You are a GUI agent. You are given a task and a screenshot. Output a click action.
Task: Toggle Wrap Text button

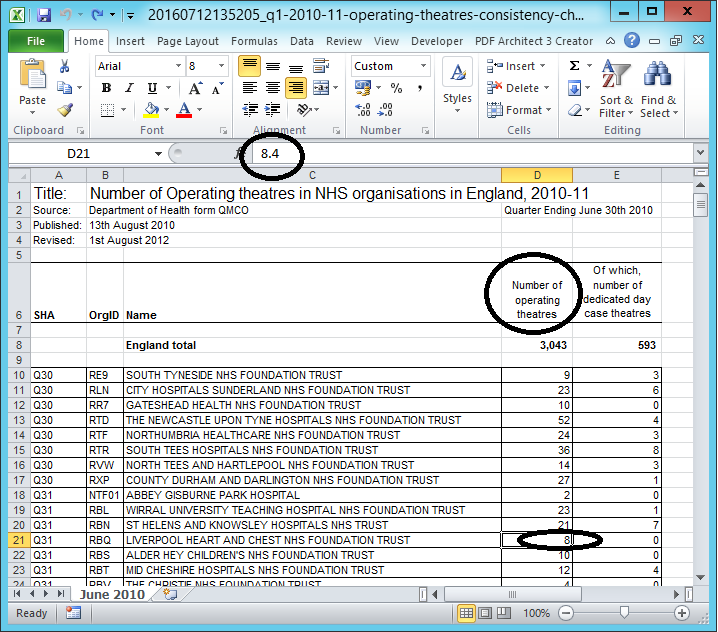321,66
